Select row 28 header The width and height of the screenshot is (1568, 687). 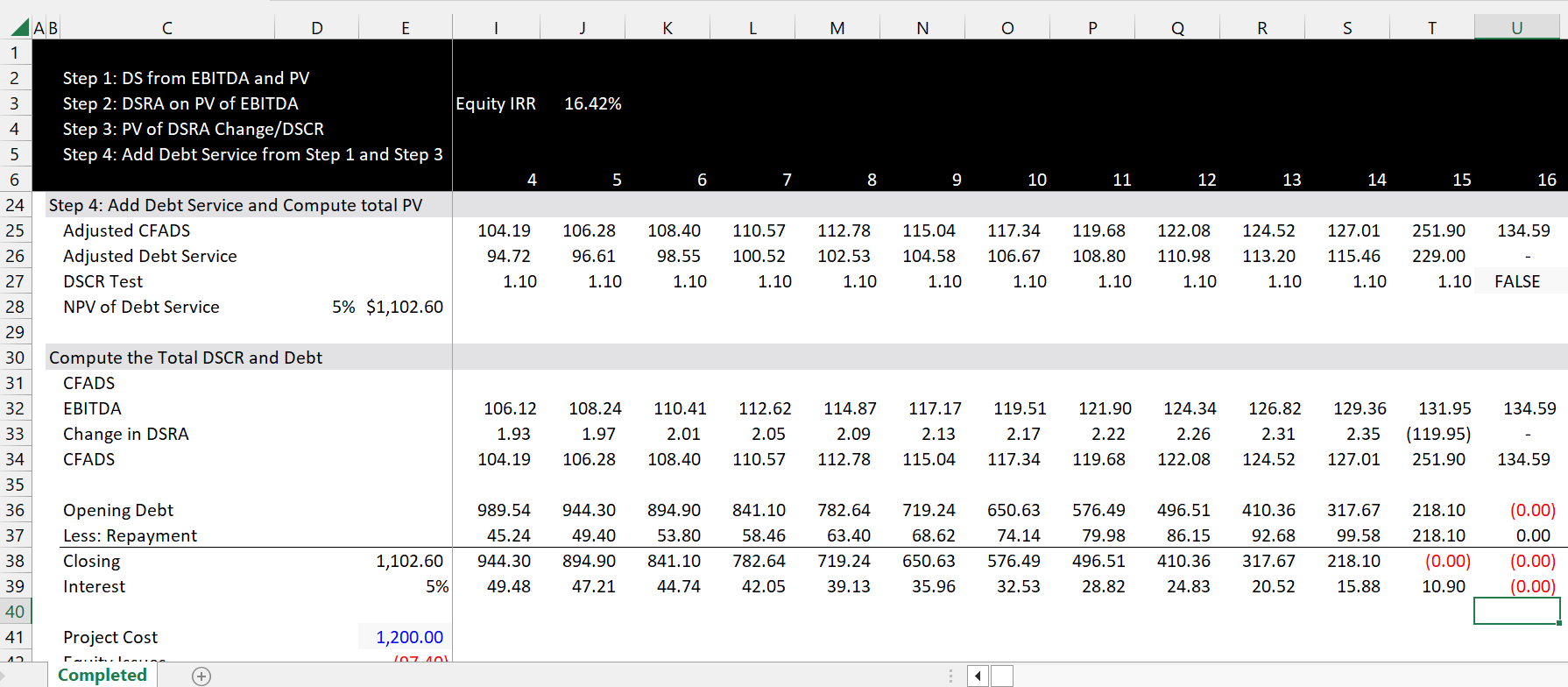(15, 307)
